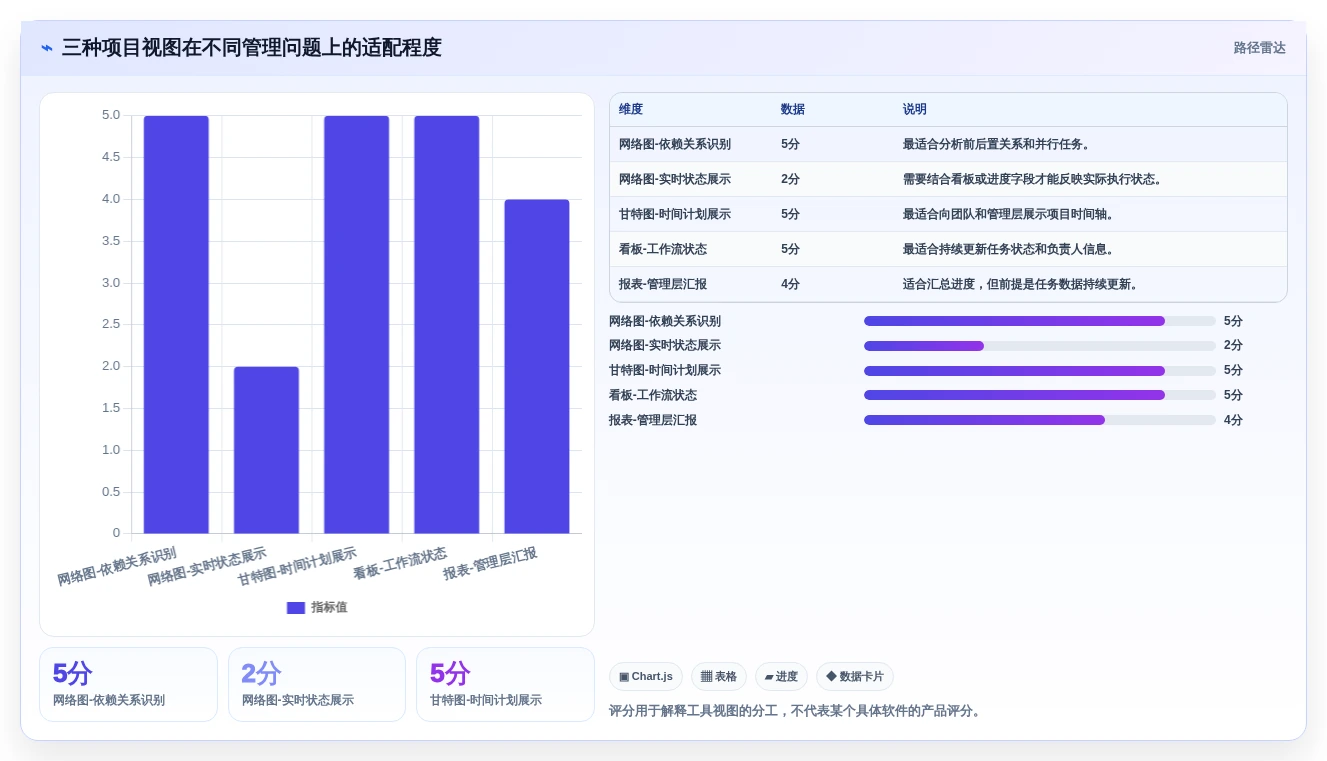Open the 5分 网络图-依赖关系识别 data card
This screenshot has height=761, width=1327.
pyautogui.click(x=128, y=684)
